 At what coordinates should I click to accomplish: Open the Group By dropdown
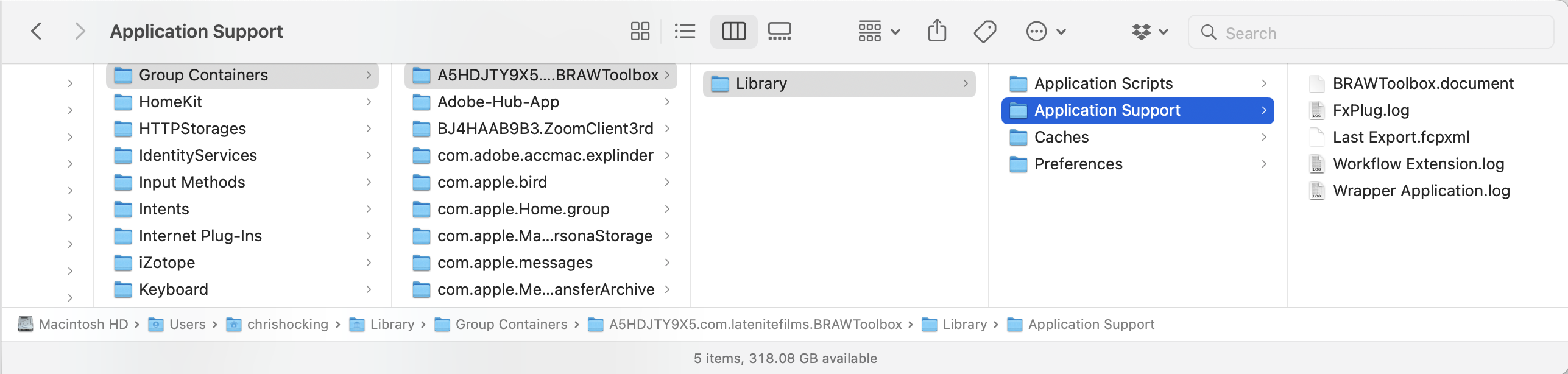coord(878,32)
